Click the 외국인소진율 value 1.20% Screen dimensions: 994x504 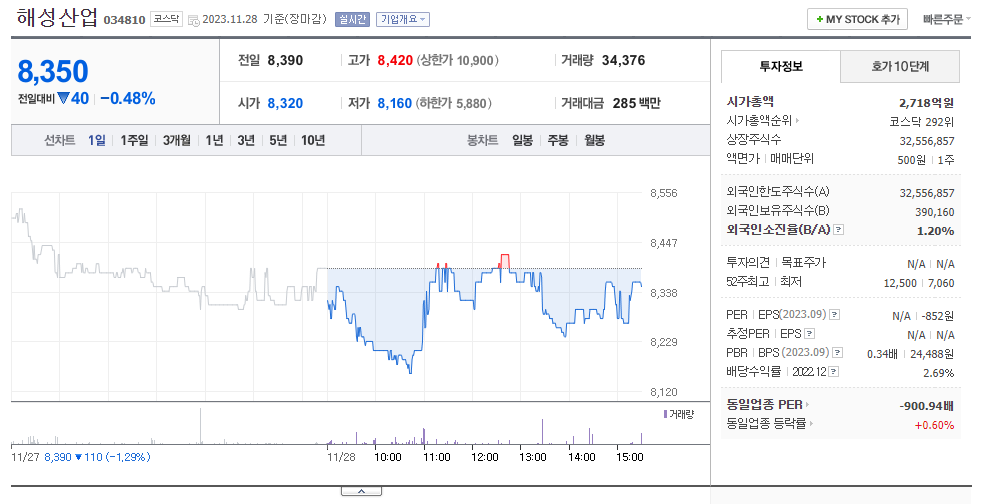coord(935,231)
